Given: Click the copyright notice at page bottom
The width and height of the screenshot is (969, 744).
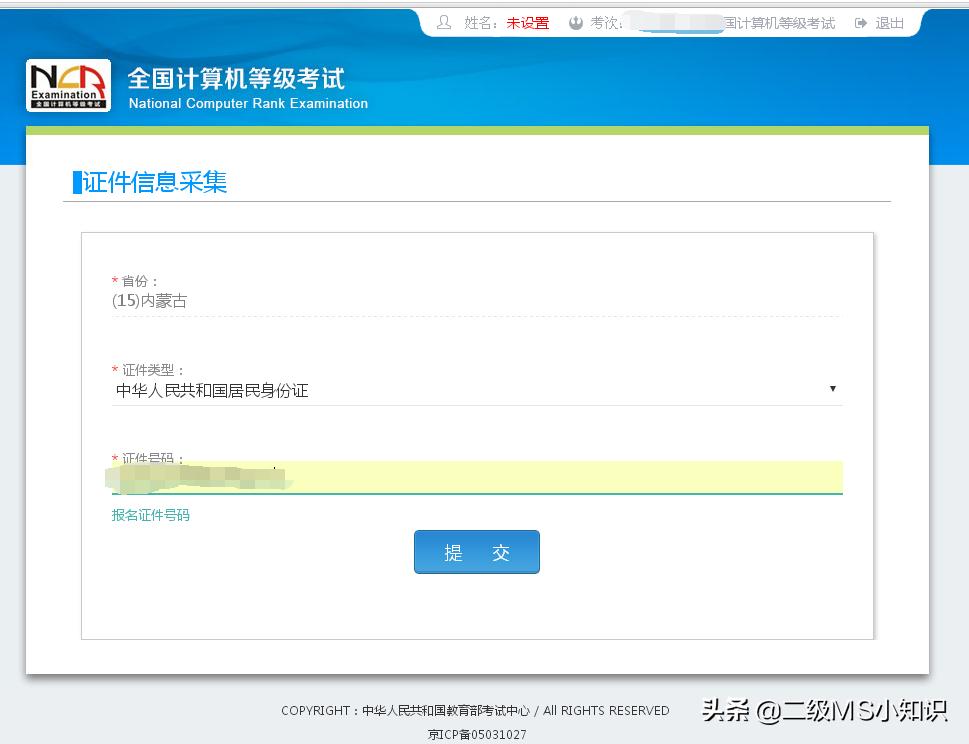Looking at the screenshot, I should coord(474,710).
